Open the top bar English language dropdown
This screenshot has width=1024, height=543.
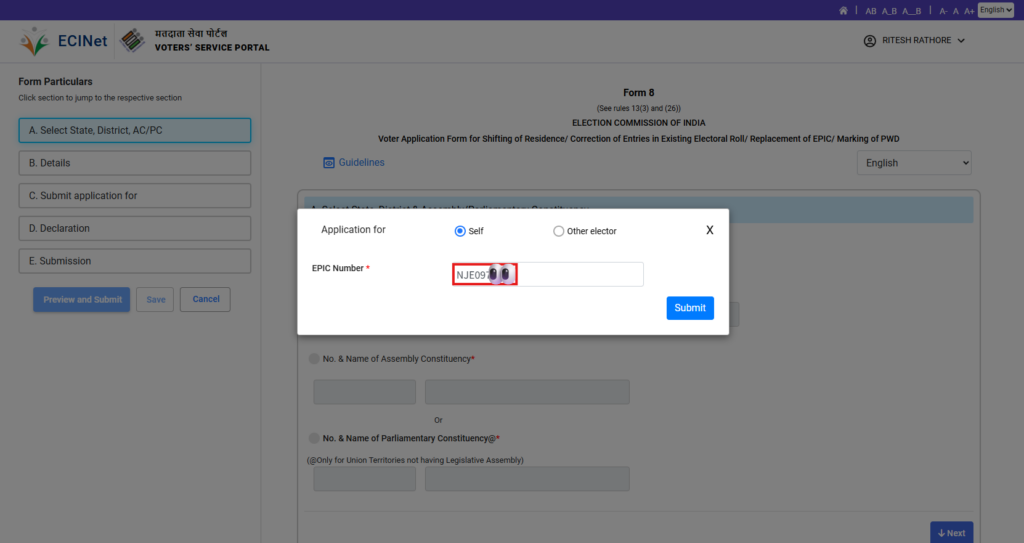coord(995,10)
